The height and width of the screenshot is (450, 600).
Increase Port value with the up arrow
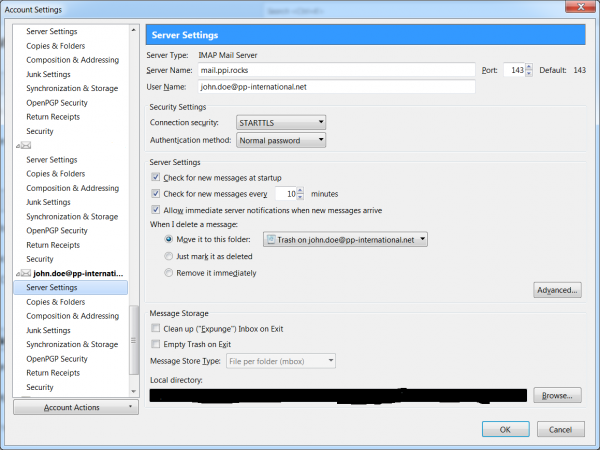click(x=530, y=67)
